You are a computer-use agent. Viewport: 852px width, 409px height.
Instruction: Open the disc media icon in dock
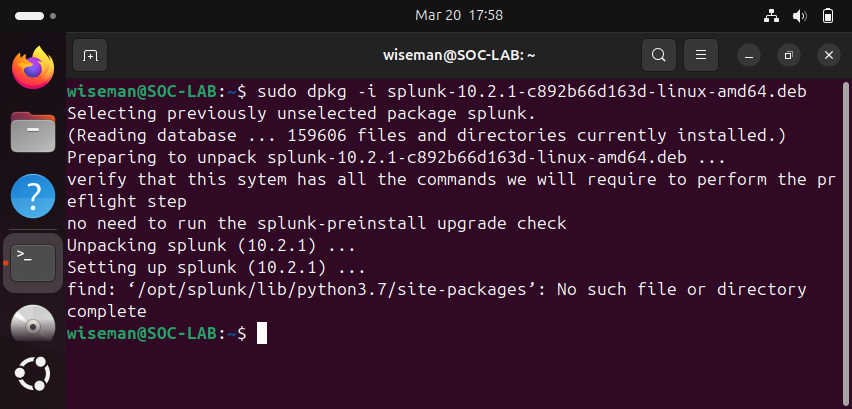pos(33,326)
